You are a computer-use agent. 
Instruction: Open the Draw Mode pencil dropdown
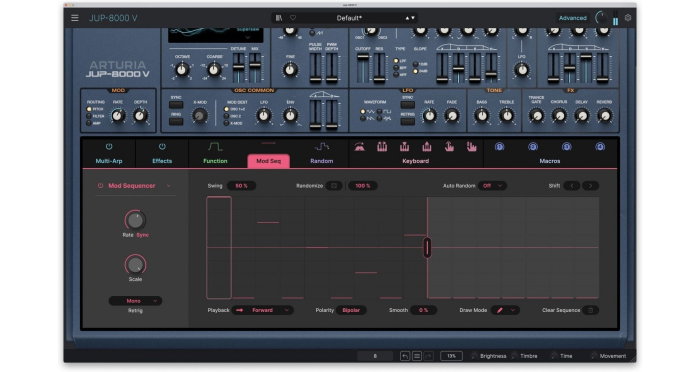click(505, 310)
